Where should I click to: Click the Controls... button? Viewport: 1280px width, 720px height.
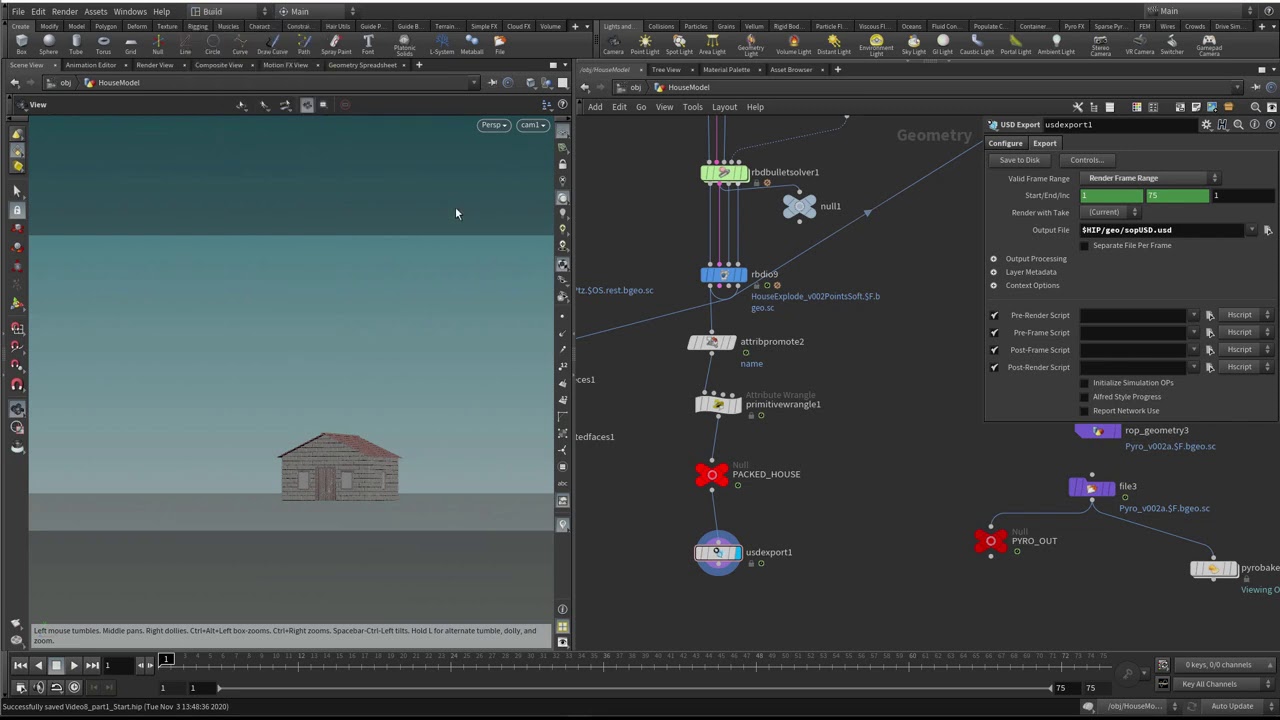(x=1087, y=160)
